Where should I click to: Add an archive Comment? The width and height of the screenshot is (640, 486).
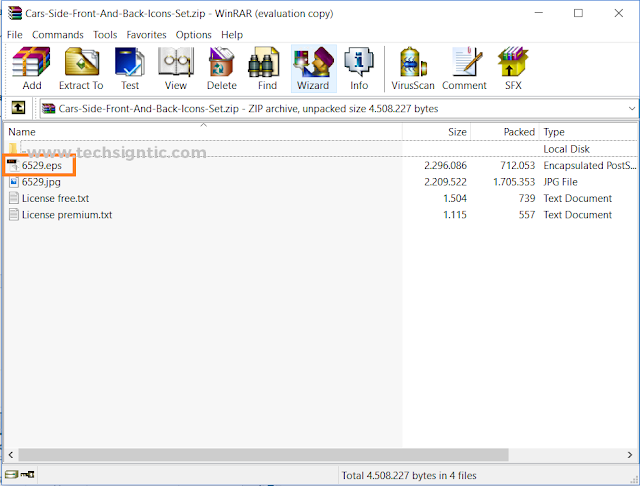tap(464, 68)
